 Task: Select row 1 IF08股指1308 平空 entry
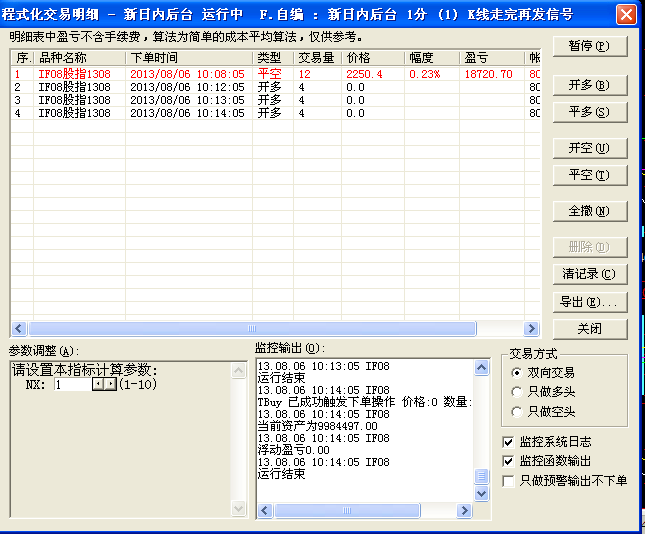tap(275, 74)
